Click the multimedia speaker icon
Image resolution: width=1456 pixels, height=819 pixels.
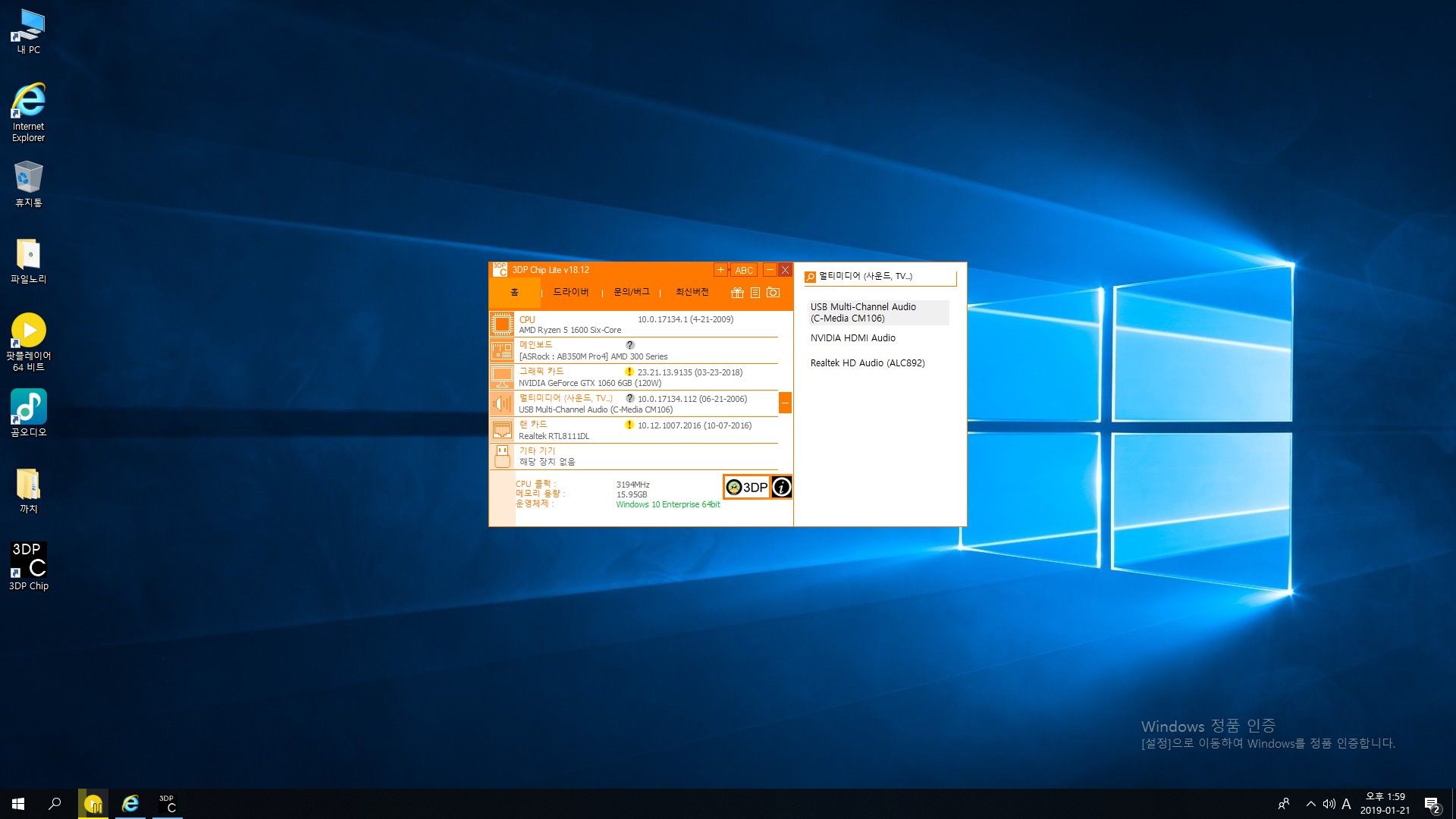point(502,403)
